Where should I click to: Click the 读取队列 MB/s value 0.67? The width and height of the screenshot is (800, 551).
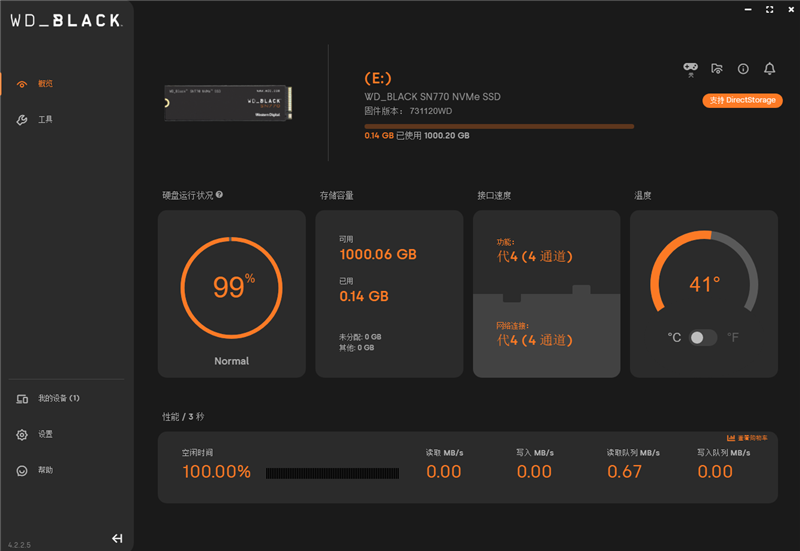(x=624, y=471)
